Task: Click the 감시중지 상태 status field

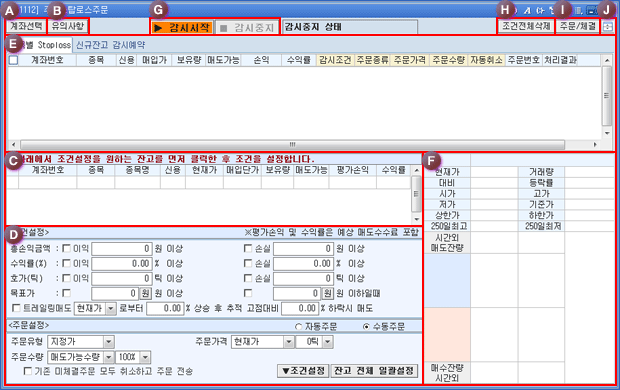Action: (350, 27)
